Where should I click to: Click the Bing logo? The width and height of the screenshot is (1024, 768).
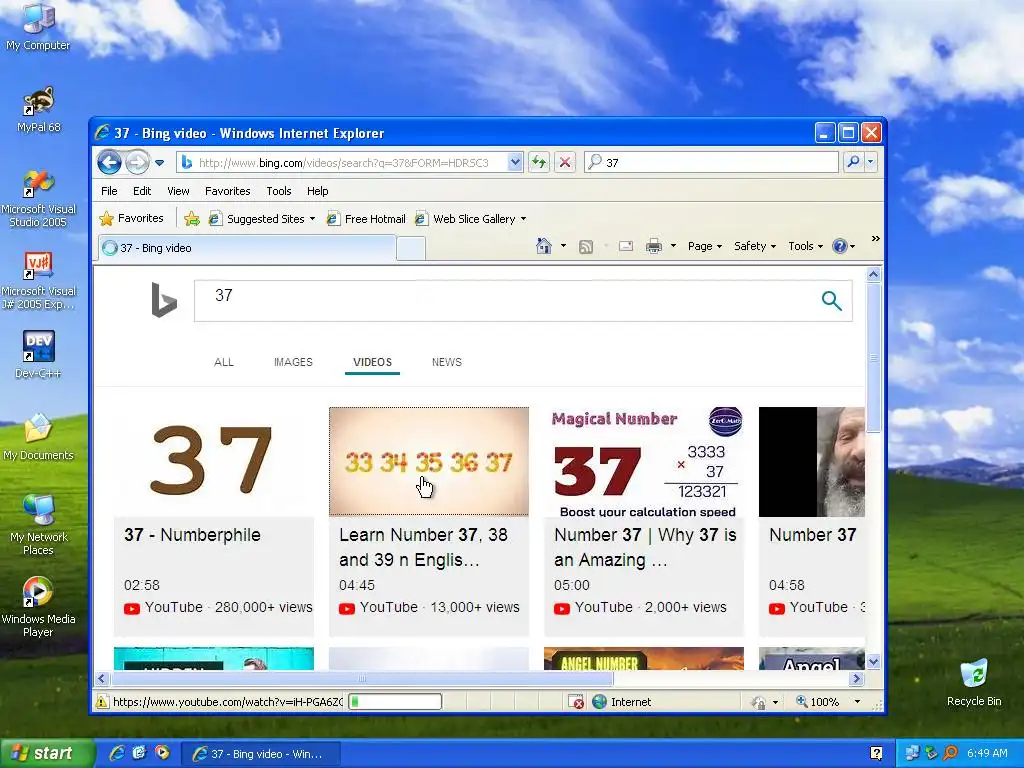click(x=164, y=300)
